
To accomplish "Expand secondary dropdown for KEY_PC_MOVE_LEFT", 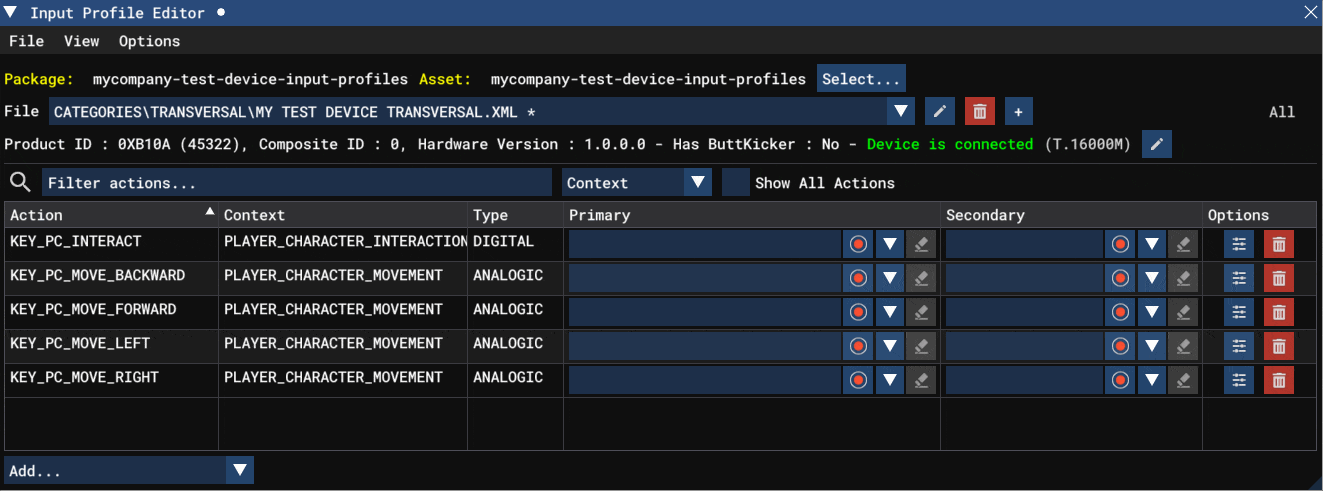I will point(1151,346).
